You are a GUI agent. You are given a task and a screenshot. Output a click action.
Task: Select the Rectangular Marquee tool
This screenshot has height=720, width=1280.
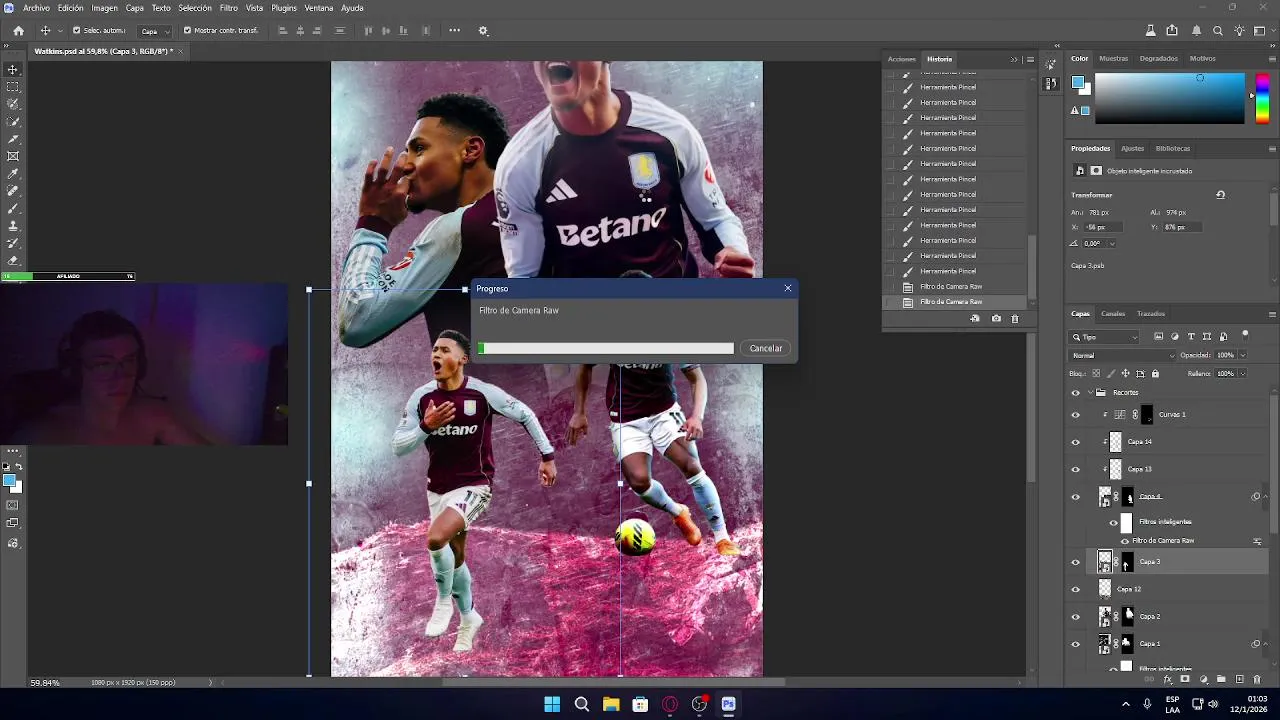pyautogui.click(x=13, y=87)
